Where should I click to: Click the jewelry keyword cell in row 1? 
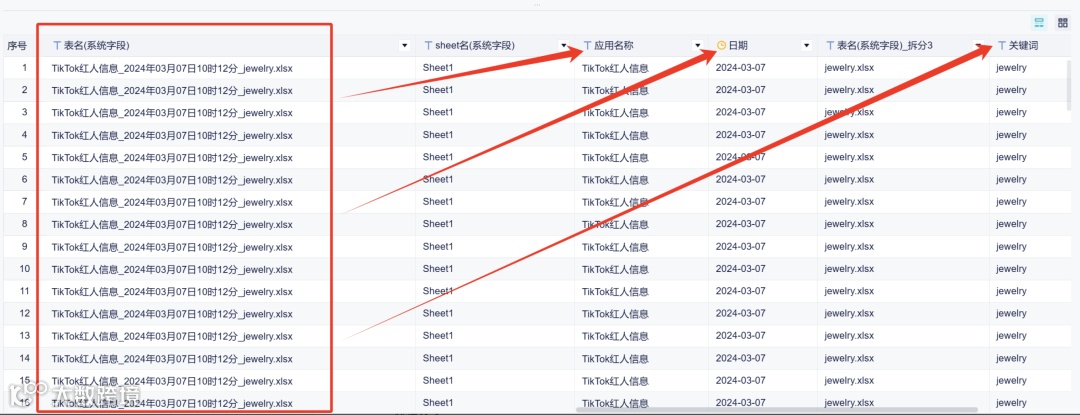[1011, 68]
